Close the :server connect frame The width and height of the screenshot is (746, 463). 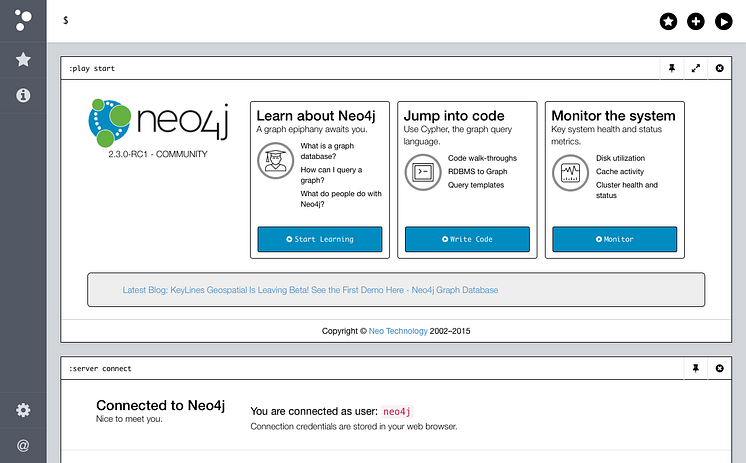[719, 368]
